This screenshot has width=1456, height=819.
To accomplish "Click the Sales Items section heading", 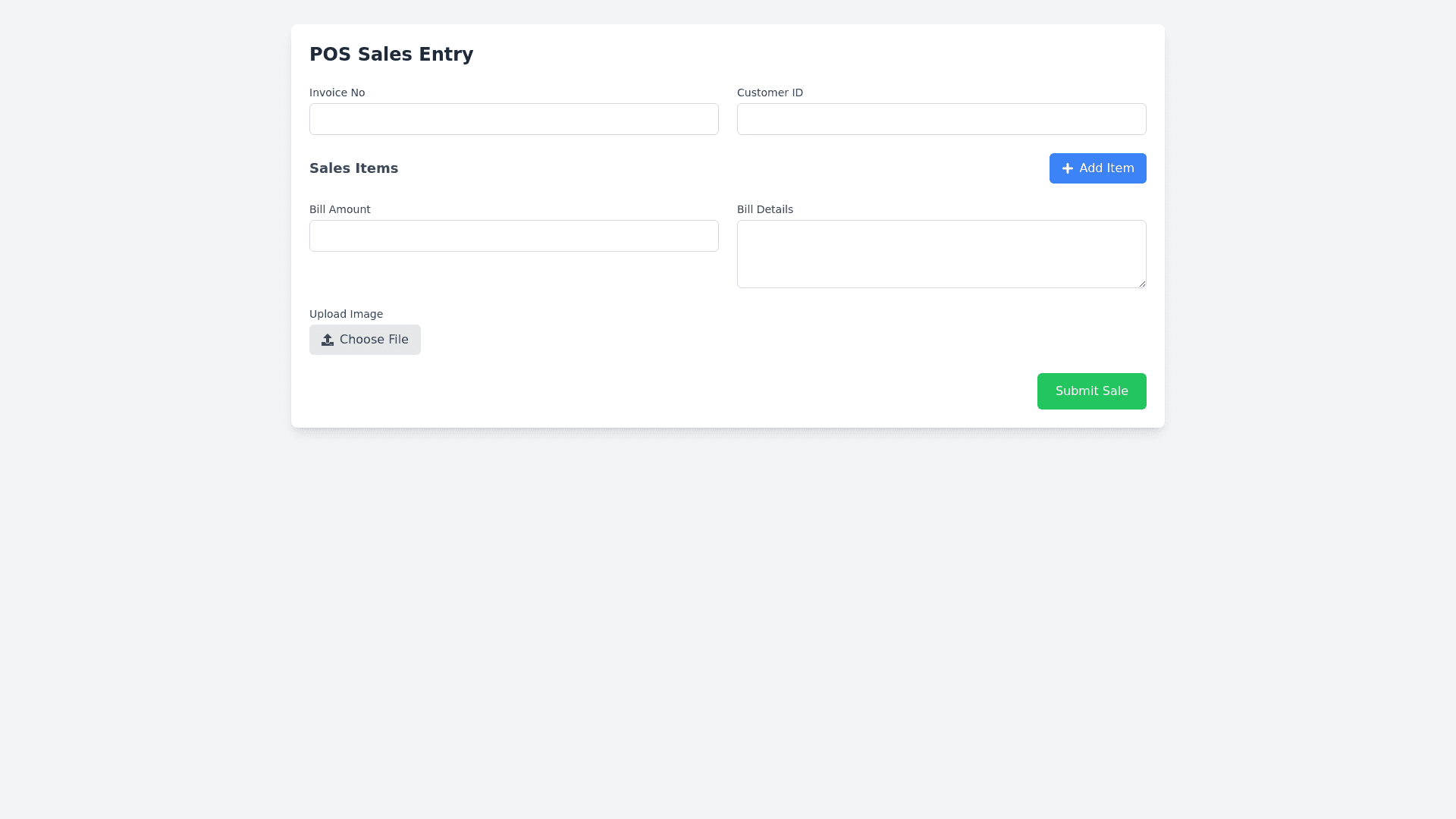I will 353,168.
